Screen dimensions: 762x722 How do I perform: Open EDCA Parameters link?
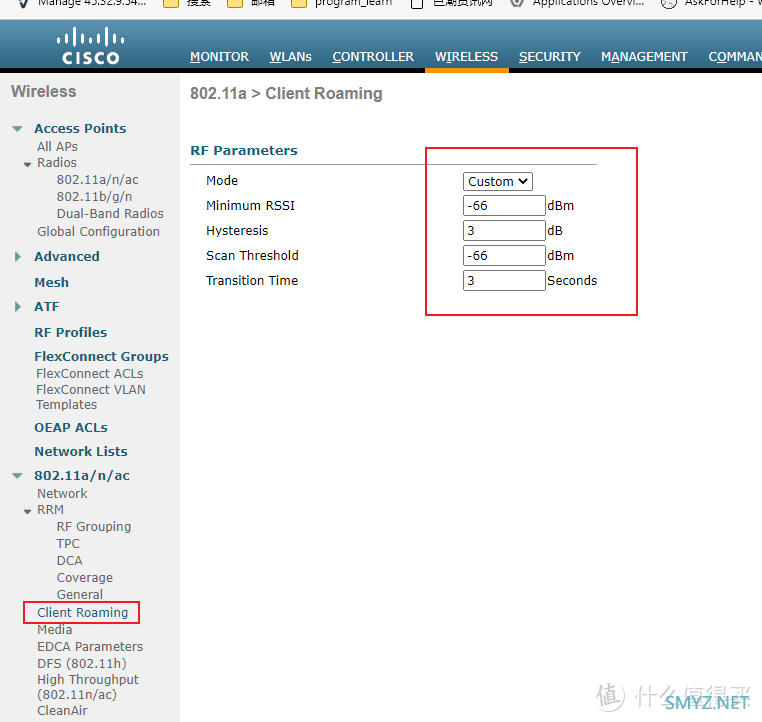pos(90,647)
